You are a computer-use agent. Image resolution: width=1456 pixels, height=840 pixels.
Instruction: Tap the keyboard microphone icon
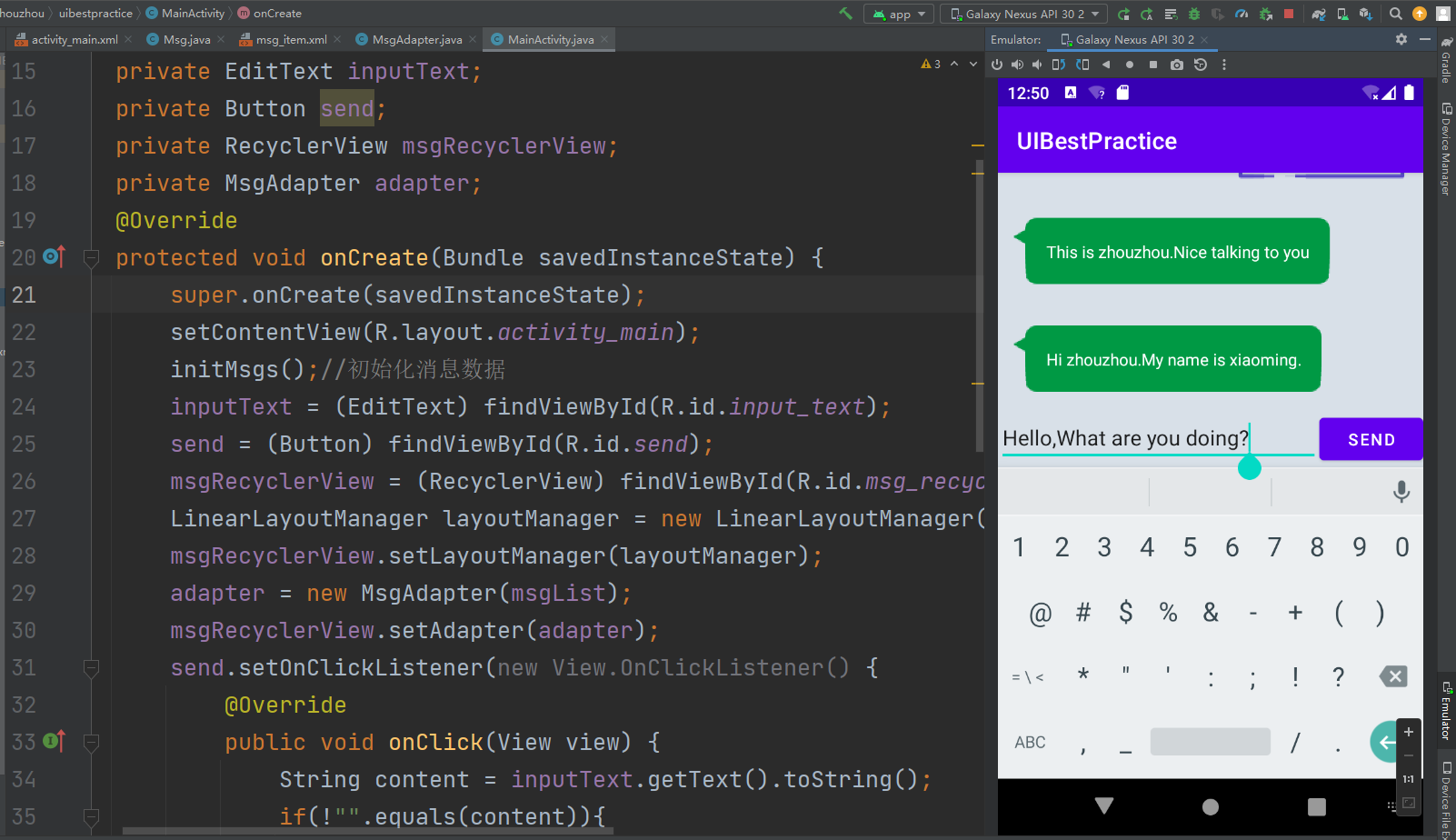coord(1401,492)
